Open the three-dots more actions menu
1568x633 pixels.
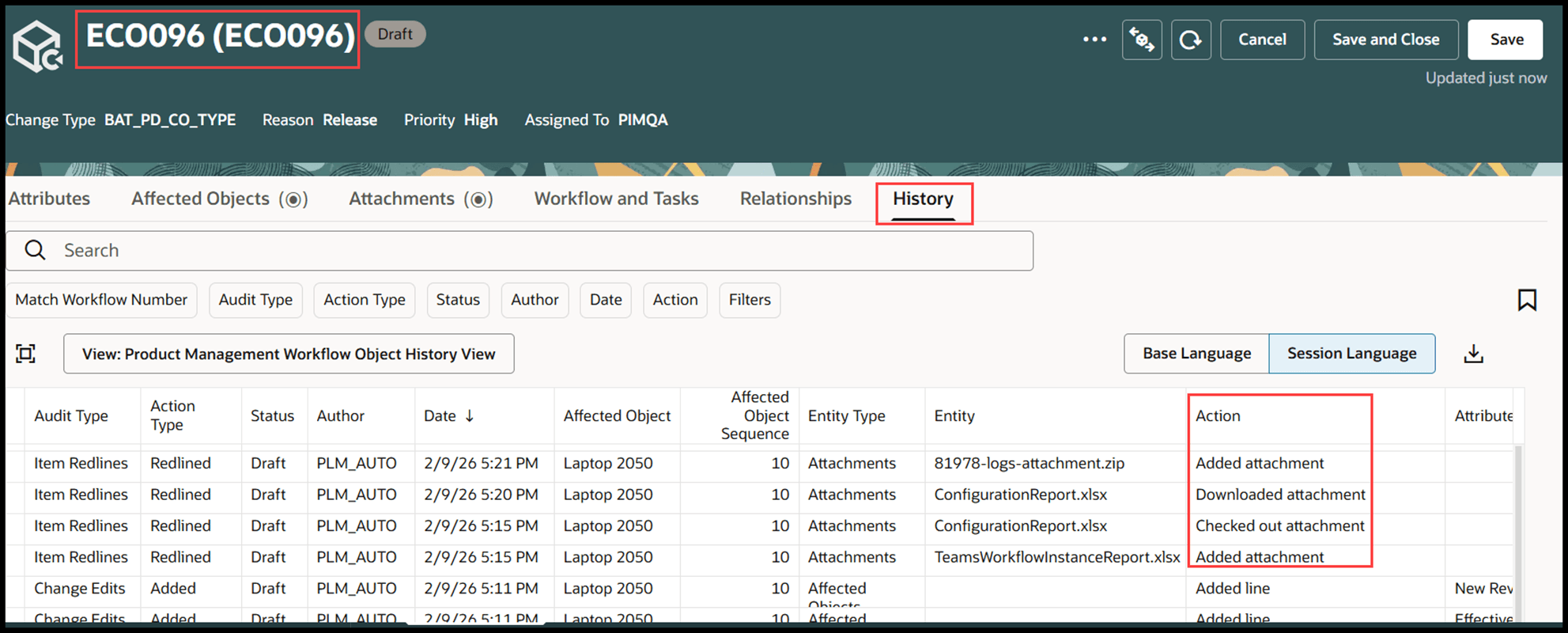pos(1094,40)
